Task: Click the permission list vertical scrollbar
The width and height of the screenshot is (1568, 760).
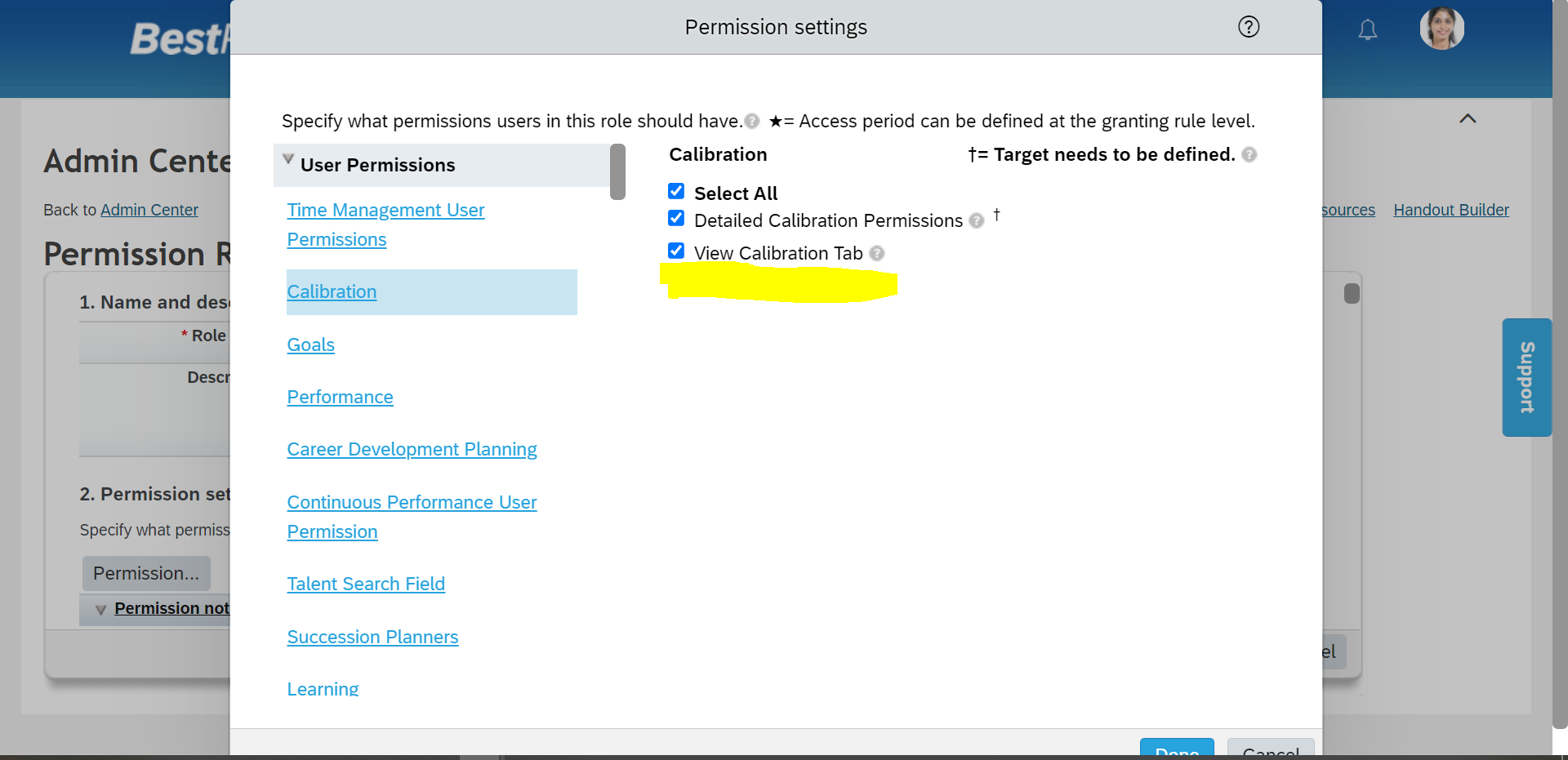Action: pos(617,171)
